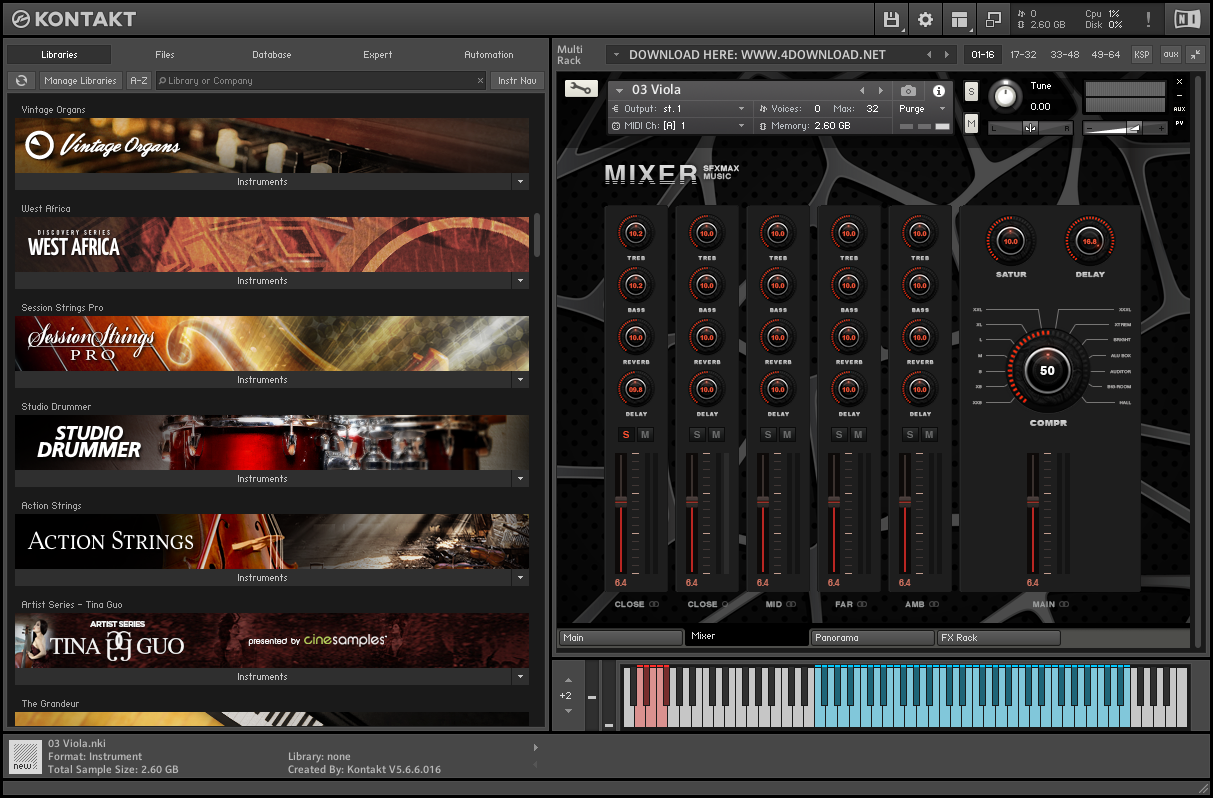Open the KSP script editor button

point(1141,55)
